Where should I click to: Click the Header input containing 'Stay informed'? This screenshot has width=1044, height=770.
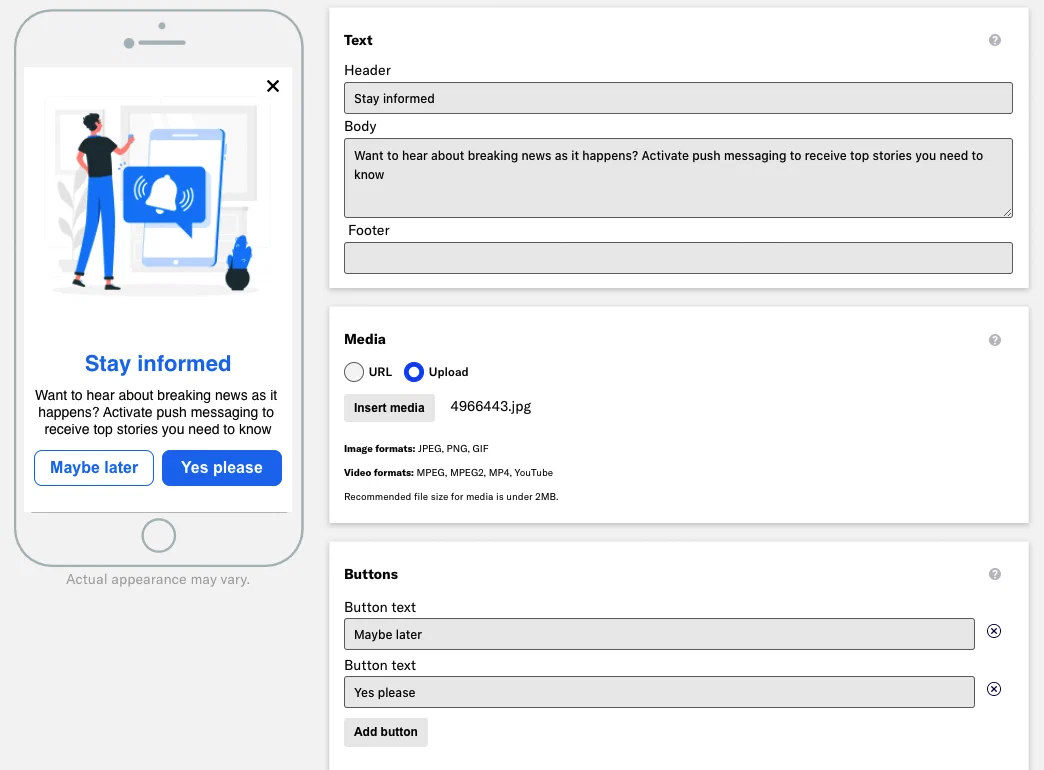click(x=678, y=98)
